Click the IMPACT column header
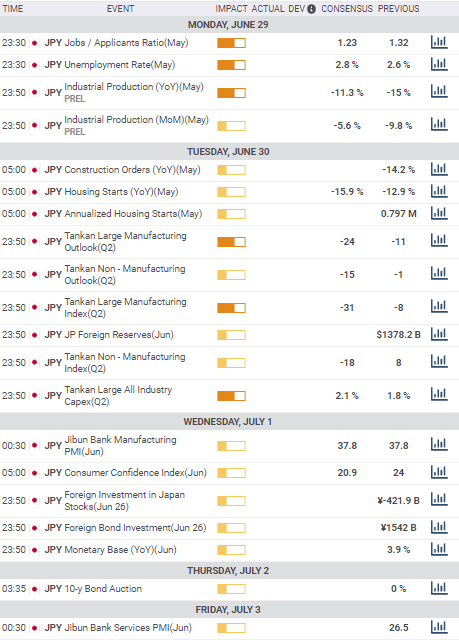 click(x=231, y=9)
